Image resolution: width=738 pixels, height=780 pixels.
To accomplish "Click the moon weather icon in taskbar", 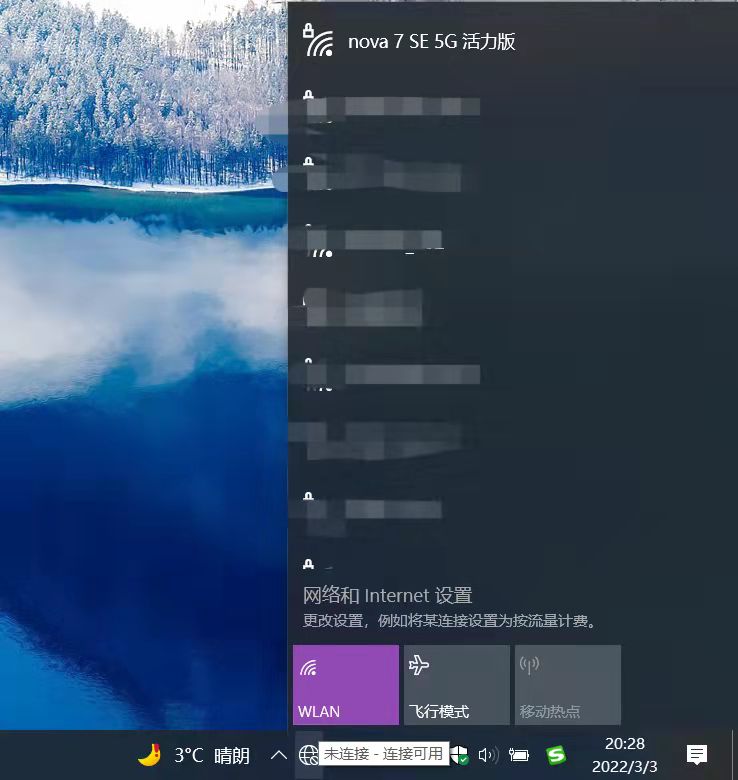I will click(149, 755).
